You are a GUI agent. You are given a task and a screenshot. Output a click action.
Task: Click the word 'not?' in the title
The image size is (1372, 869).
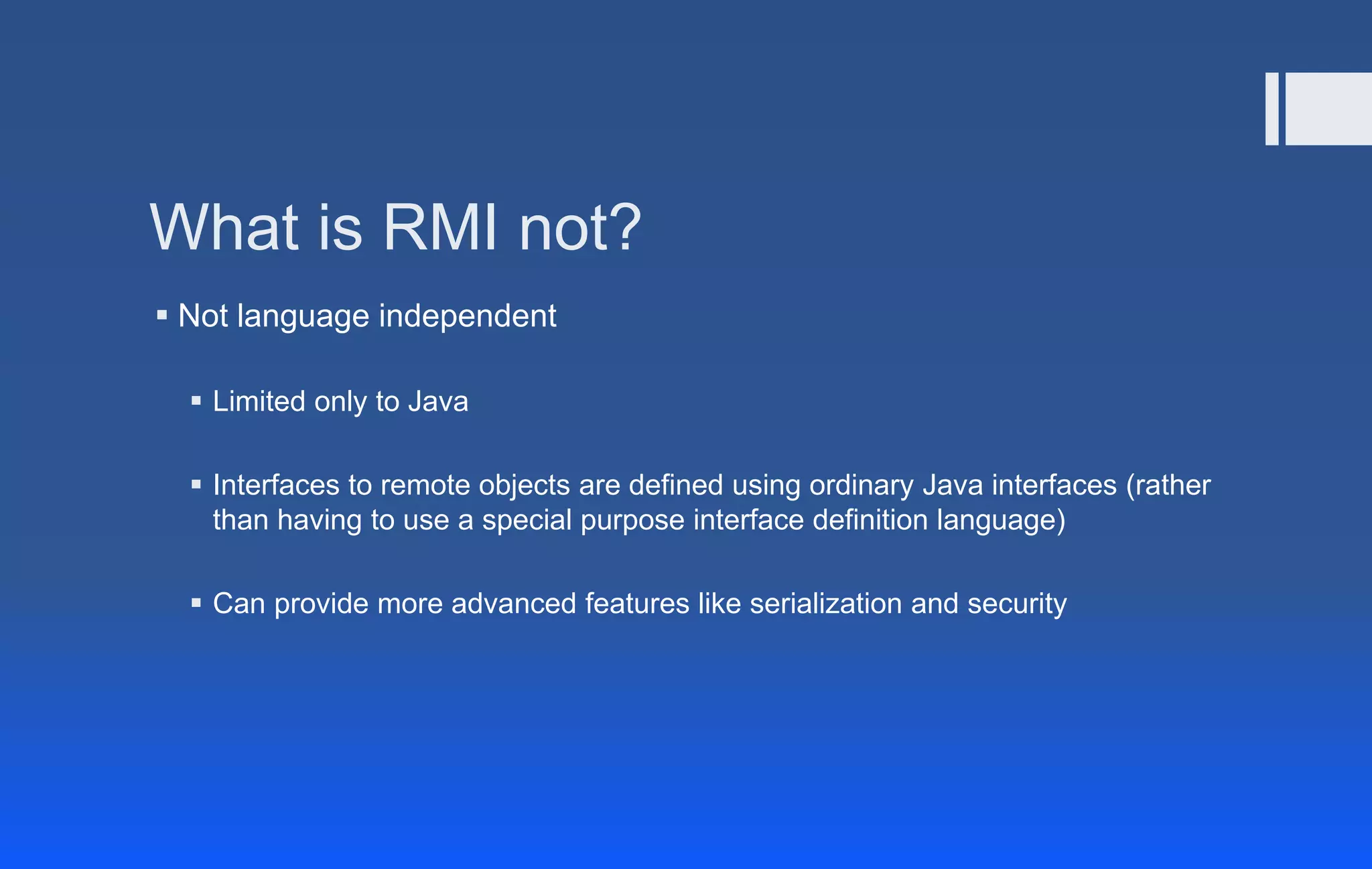tap(580, 228)
